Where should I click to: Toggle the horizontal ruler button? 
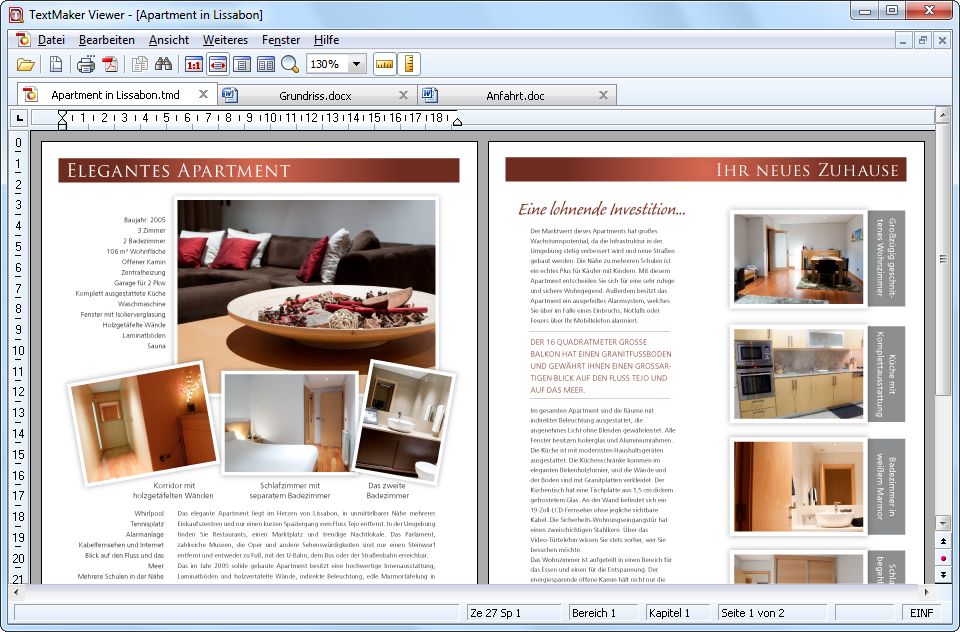click(x=384, y=64)
